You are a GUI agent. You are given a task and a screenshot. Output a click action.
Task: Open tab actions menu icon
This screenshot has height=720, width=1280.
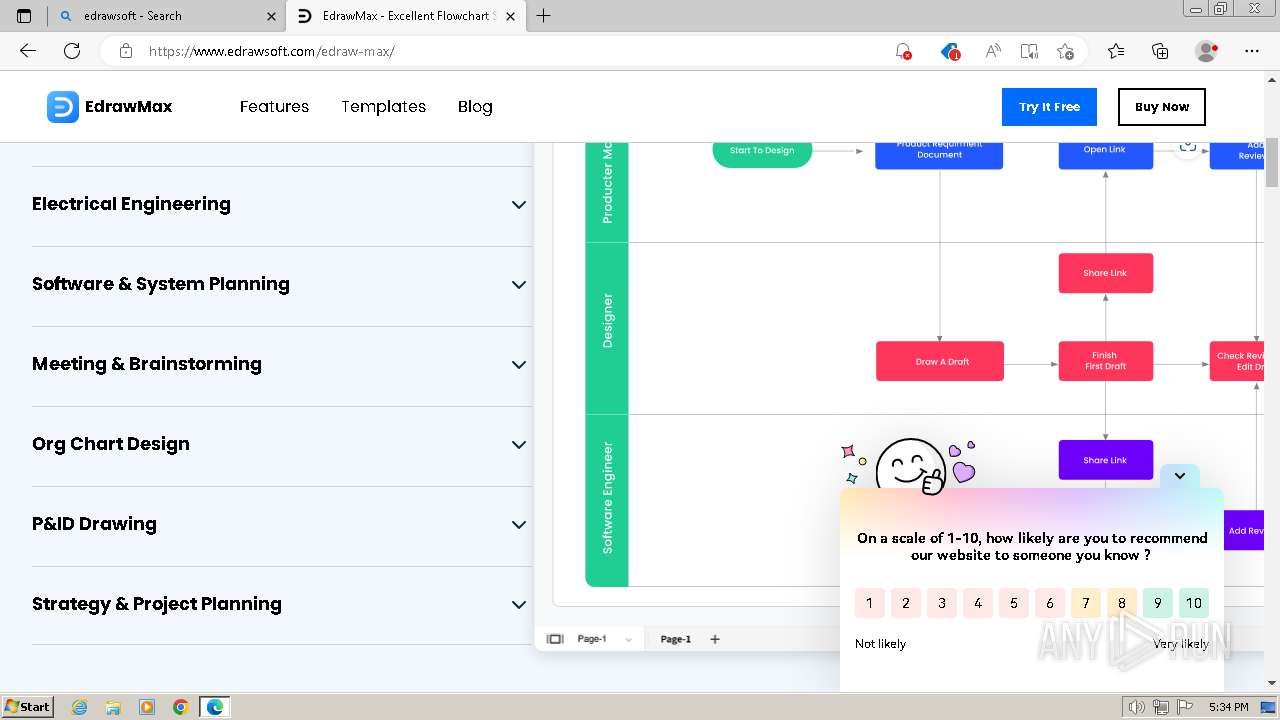[x=24, y=16]
